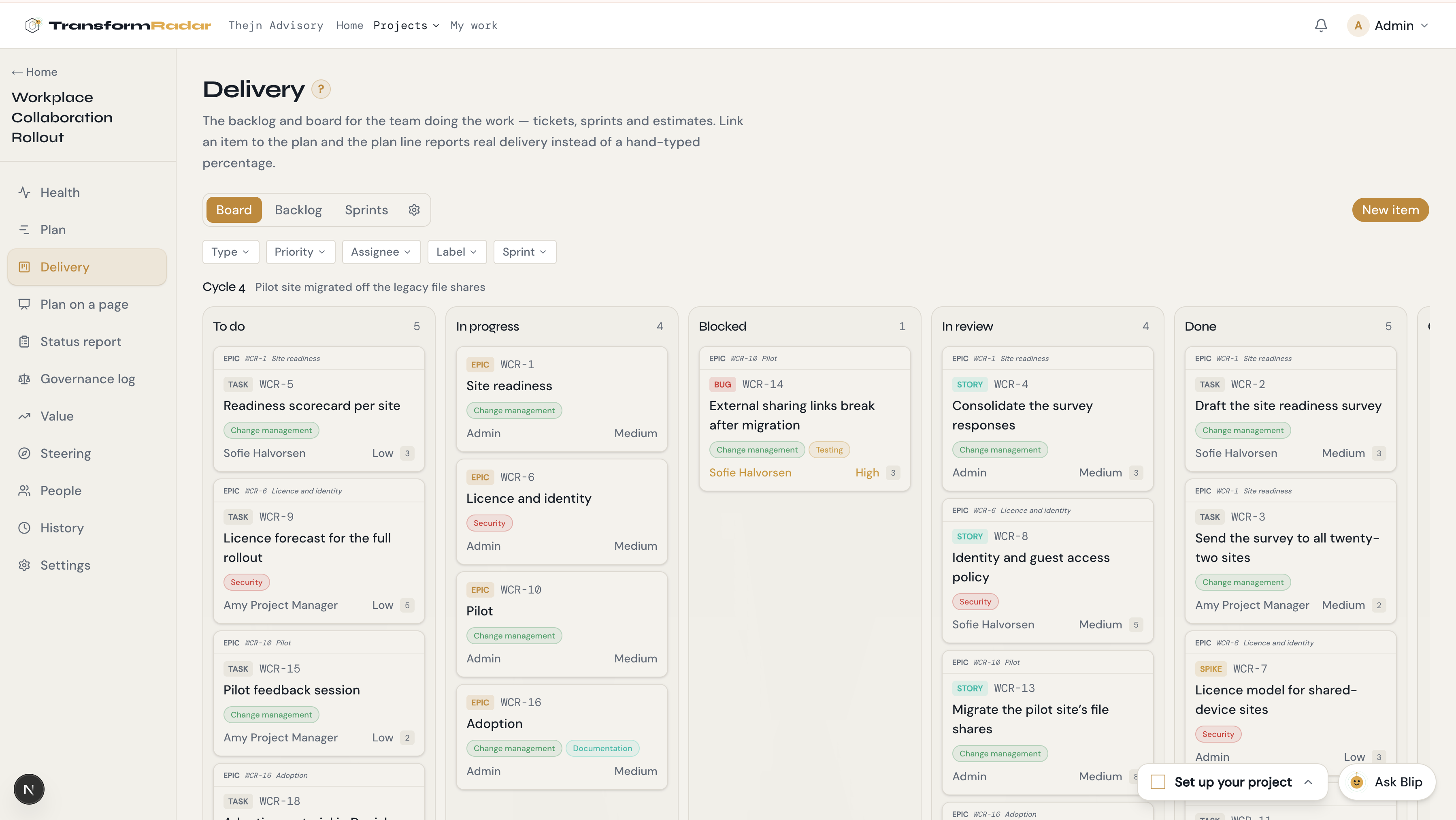Open My work in top navigation

(474, 26)
